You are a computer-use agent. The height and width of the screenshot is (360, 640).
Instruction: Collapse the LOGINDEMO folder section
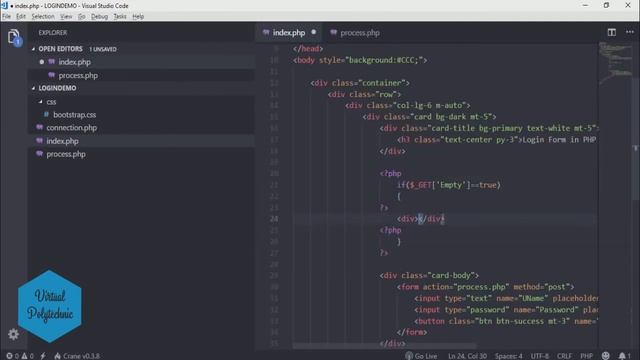54,88
